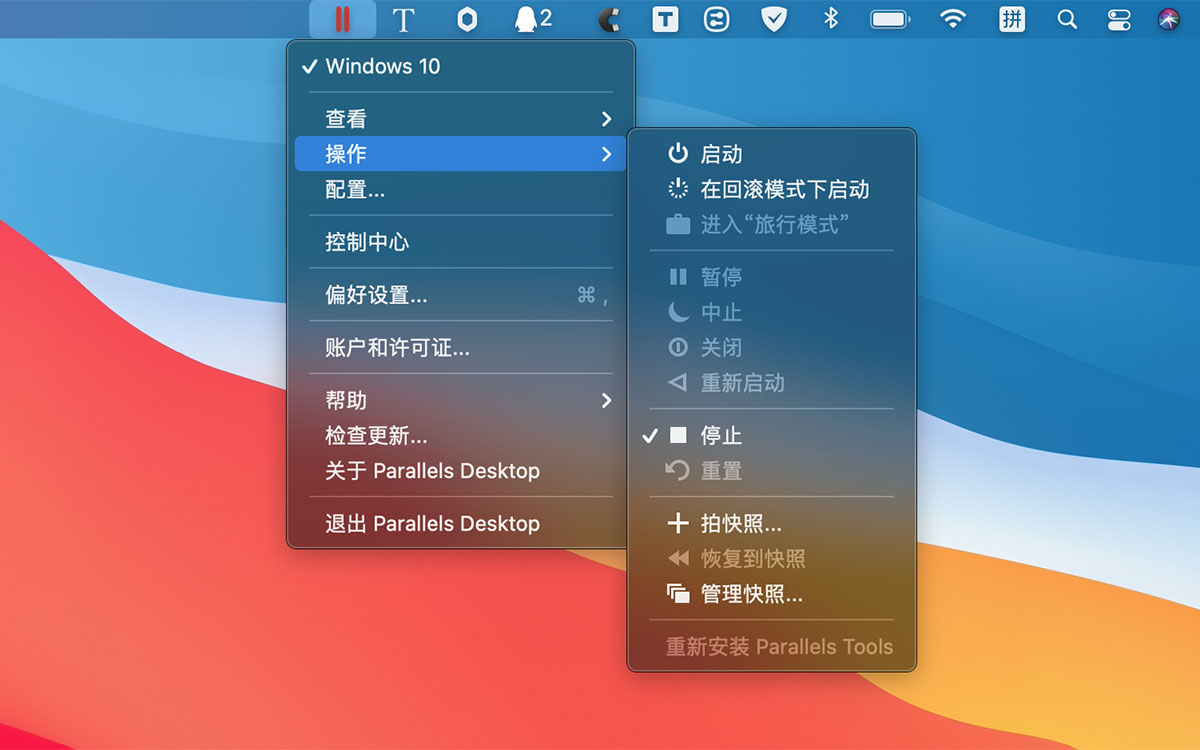
Task: Open Spotlight search magnifier
Action: [1067, 19]
